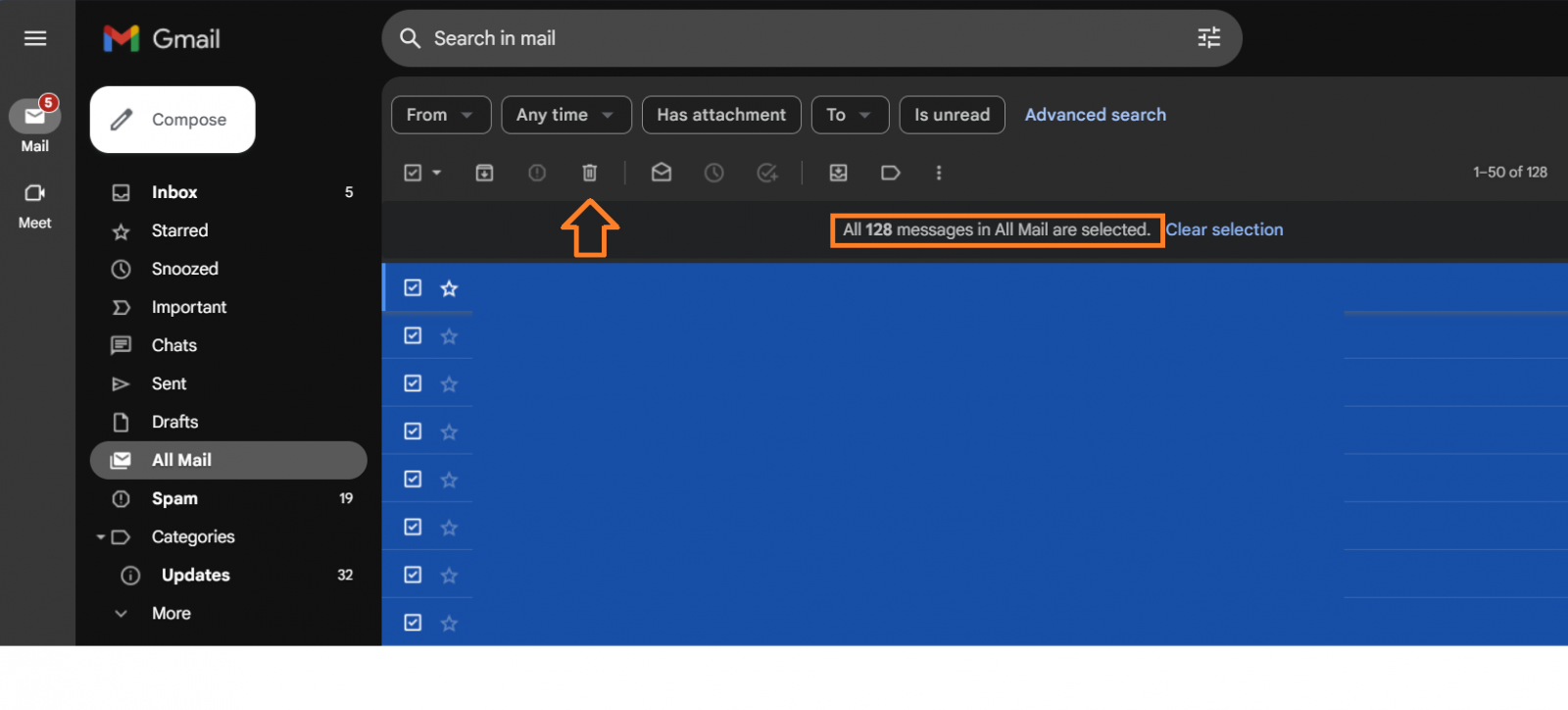
Task: Open the three-dot More options menu
Action: click(939, 173)
